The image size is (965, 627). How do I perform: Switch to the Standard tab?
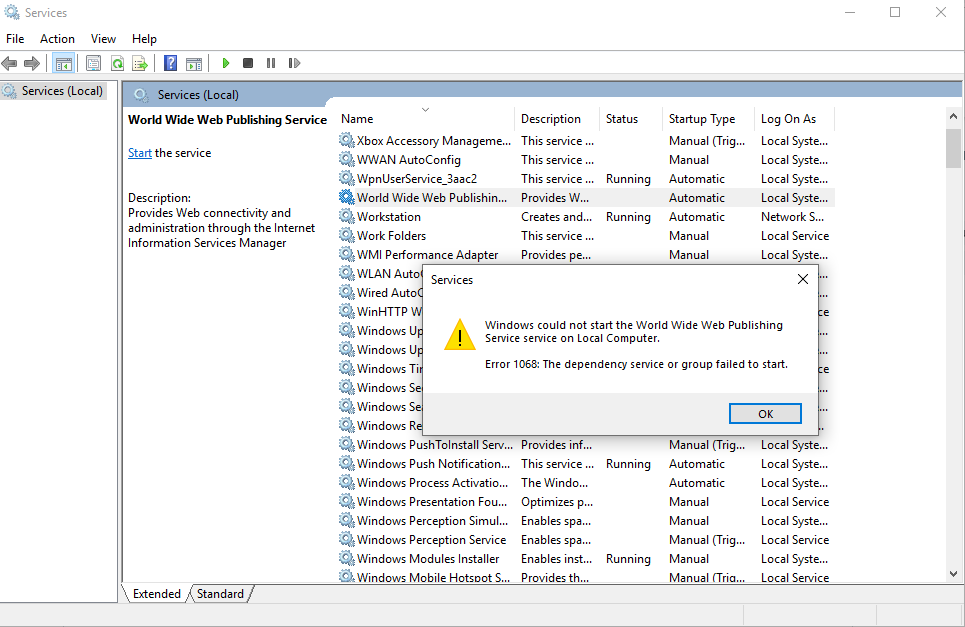[x=220, y=594]
